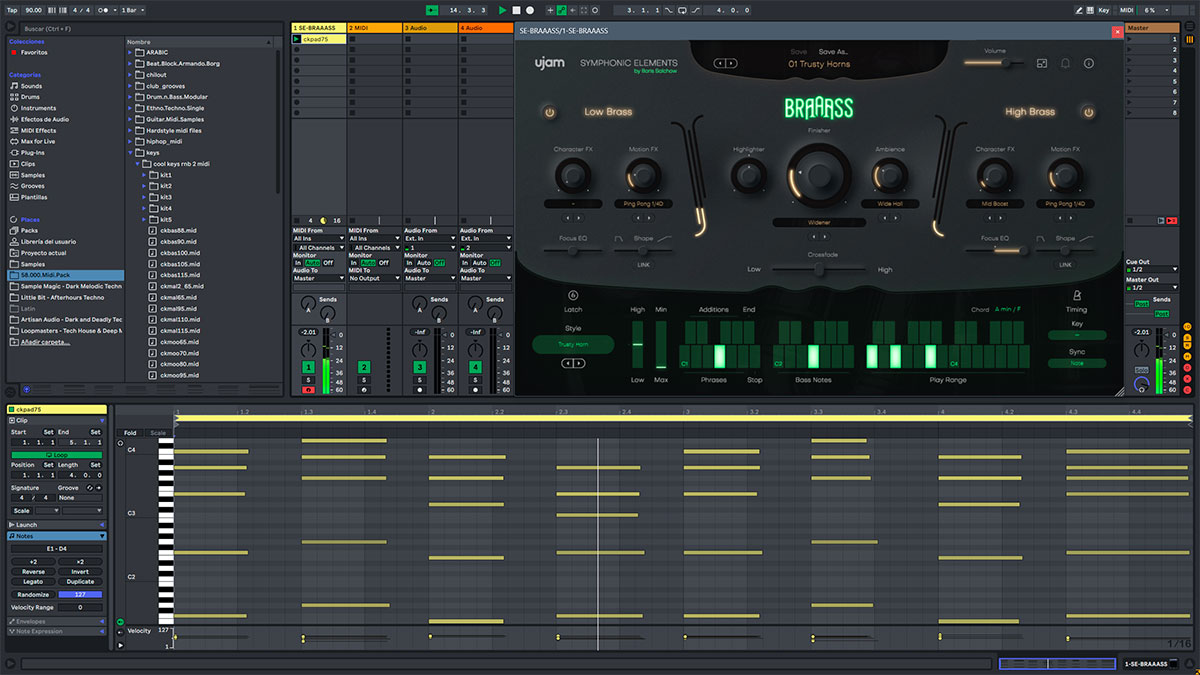Expand the hiphop_midi folder
1200x675 pixels.
(132, 141)
